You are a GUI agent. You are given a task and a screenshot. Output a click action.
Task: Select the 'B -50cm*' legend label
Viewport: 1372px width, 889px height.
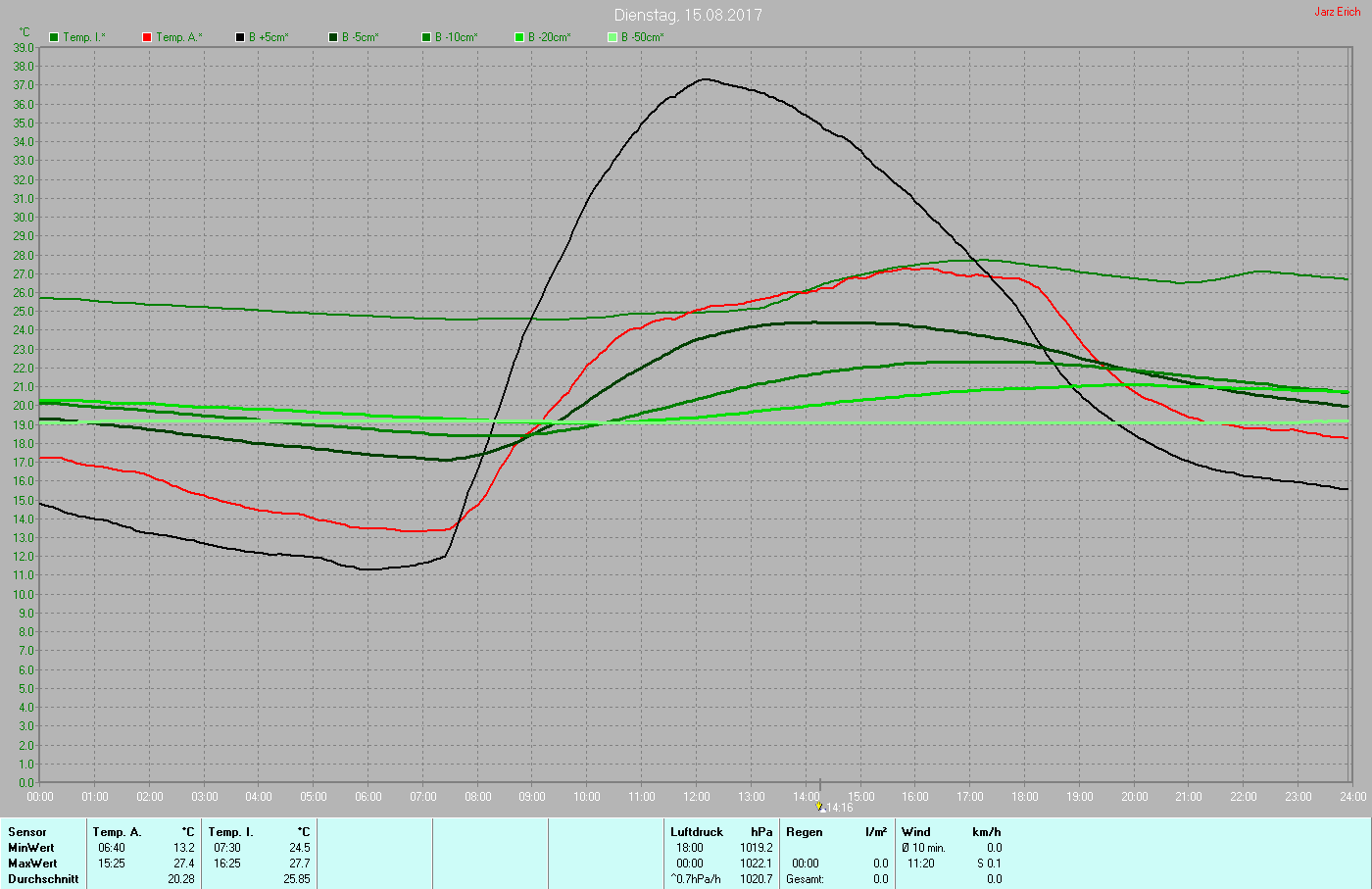[643, 37]
